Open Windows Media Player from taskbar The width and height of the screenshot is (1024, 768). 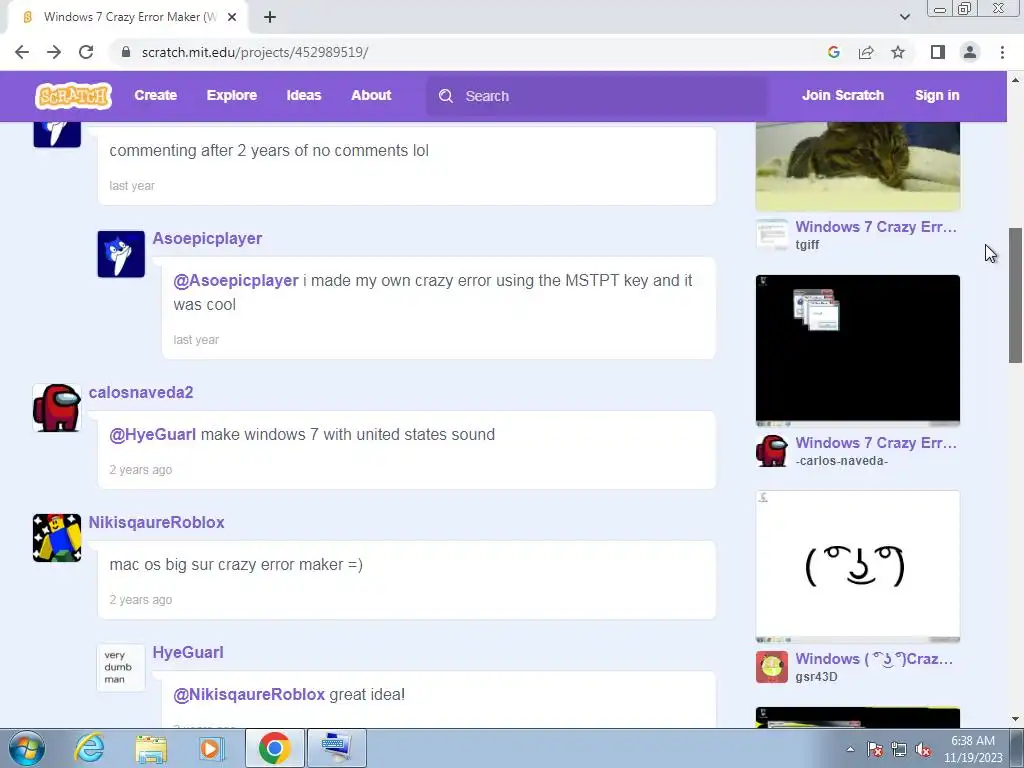[211, 748]
